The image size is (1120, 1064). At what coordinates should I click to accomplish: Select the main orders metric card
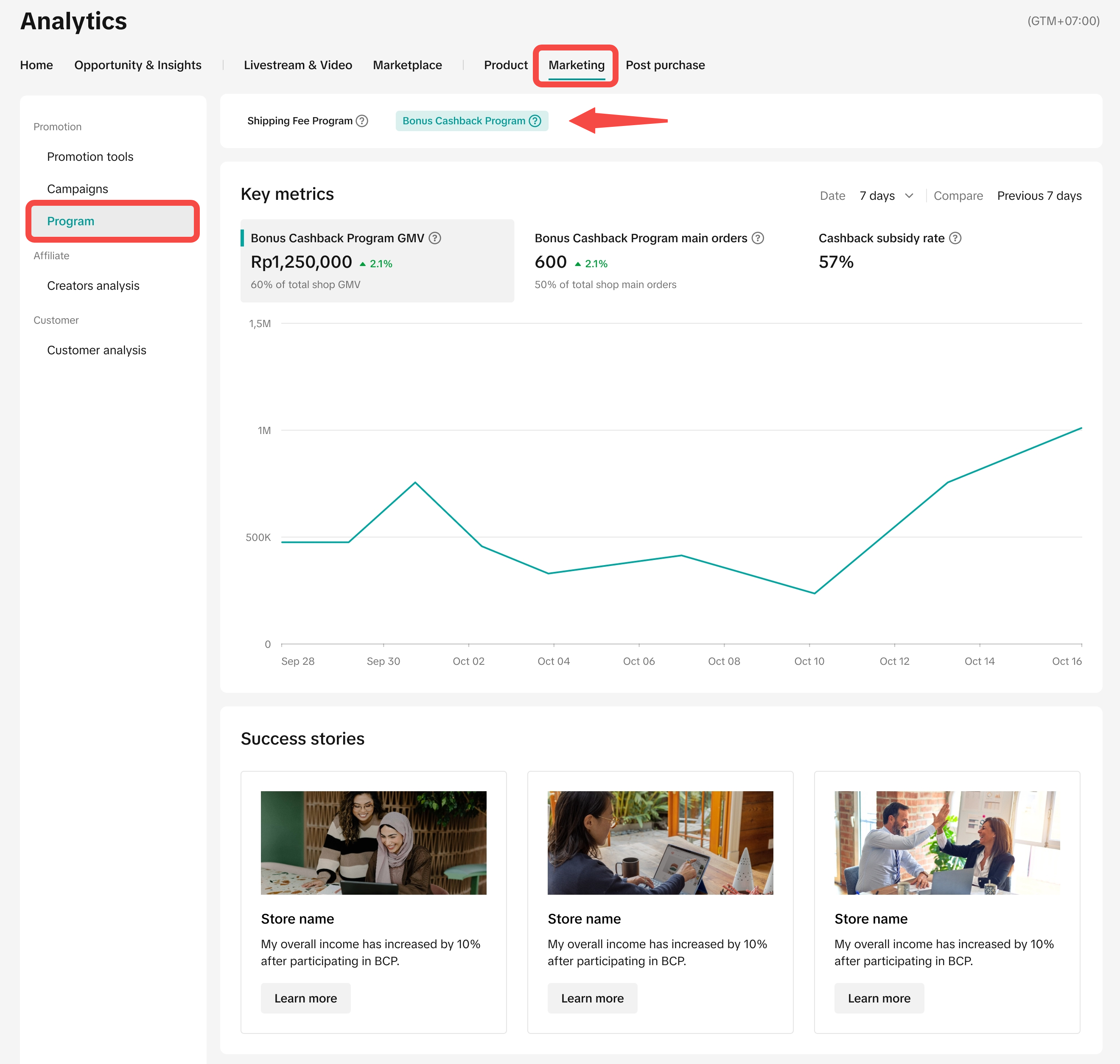click(x=649, y=261)
